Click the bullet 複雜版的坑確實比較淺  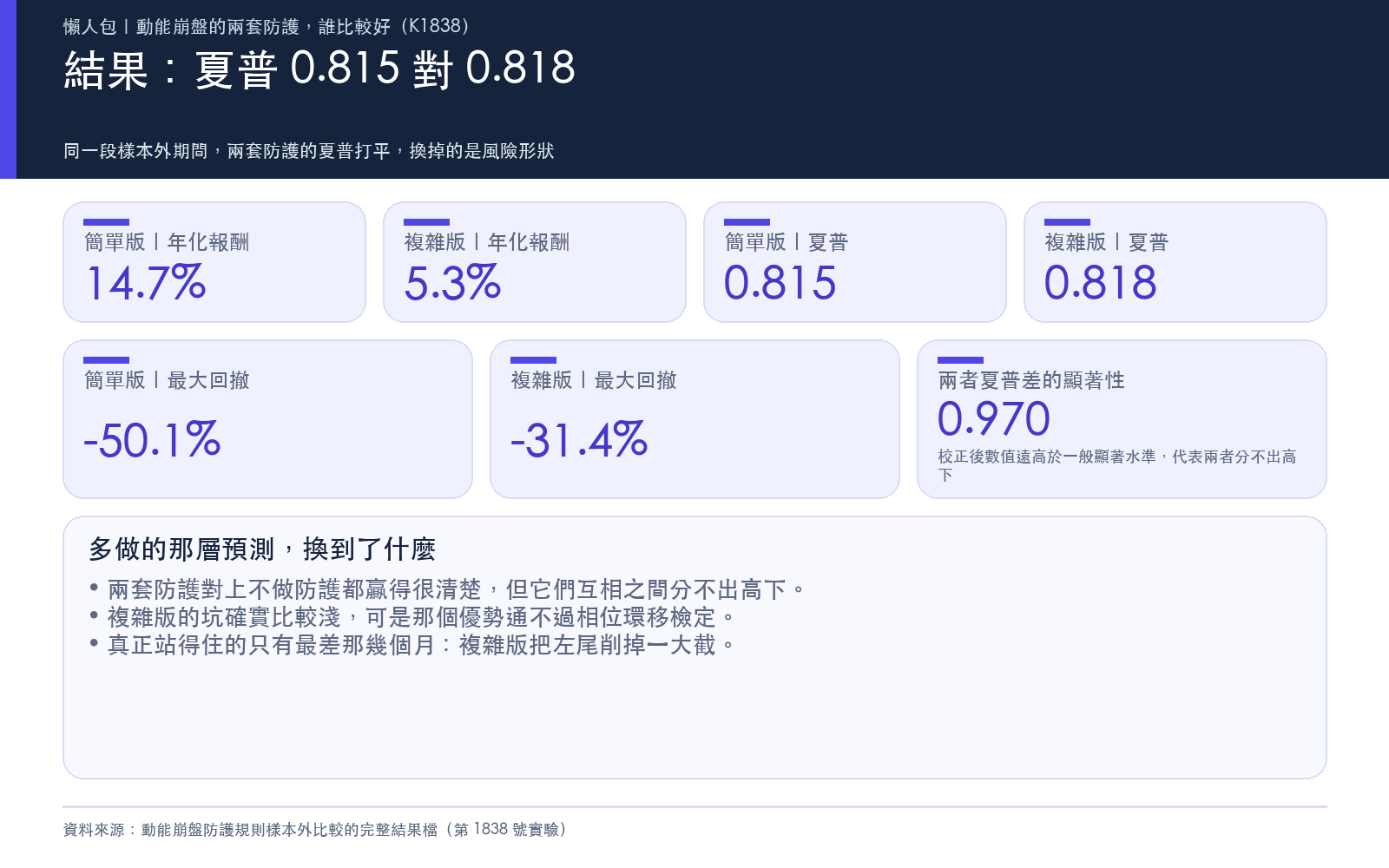(x=413, y=618)
